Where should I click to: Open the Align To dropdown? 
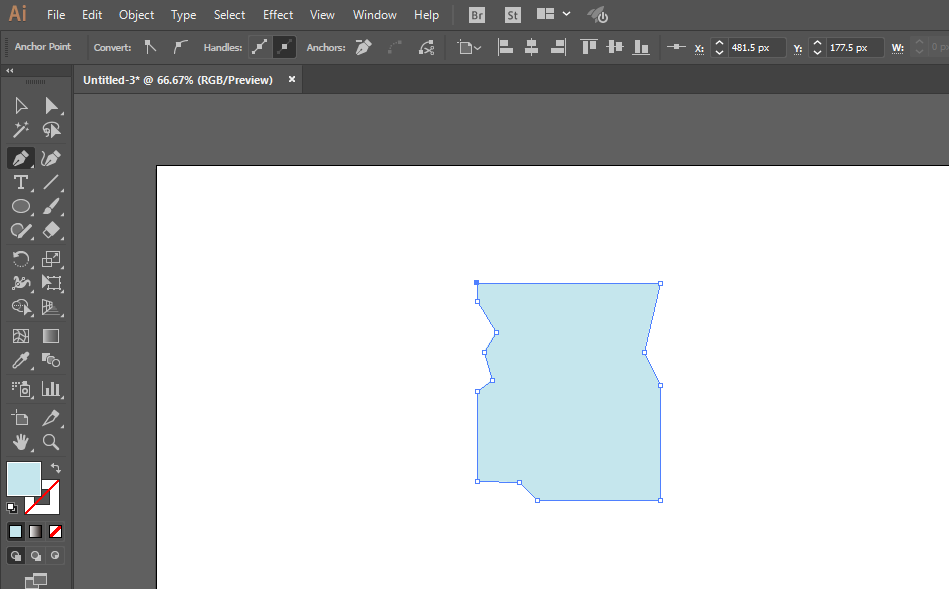470,47
